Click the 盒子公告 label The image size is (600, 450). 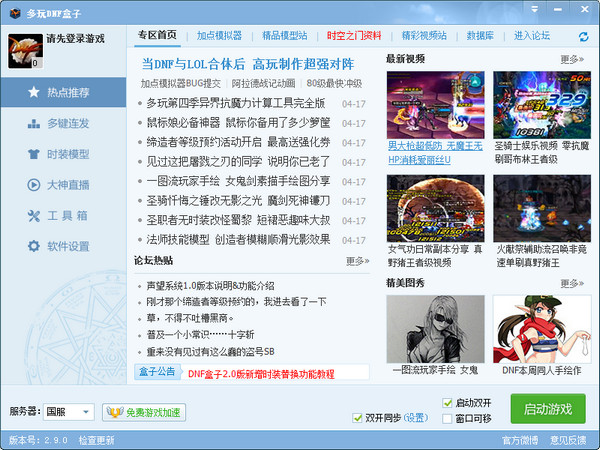click(x=157, y=372)
